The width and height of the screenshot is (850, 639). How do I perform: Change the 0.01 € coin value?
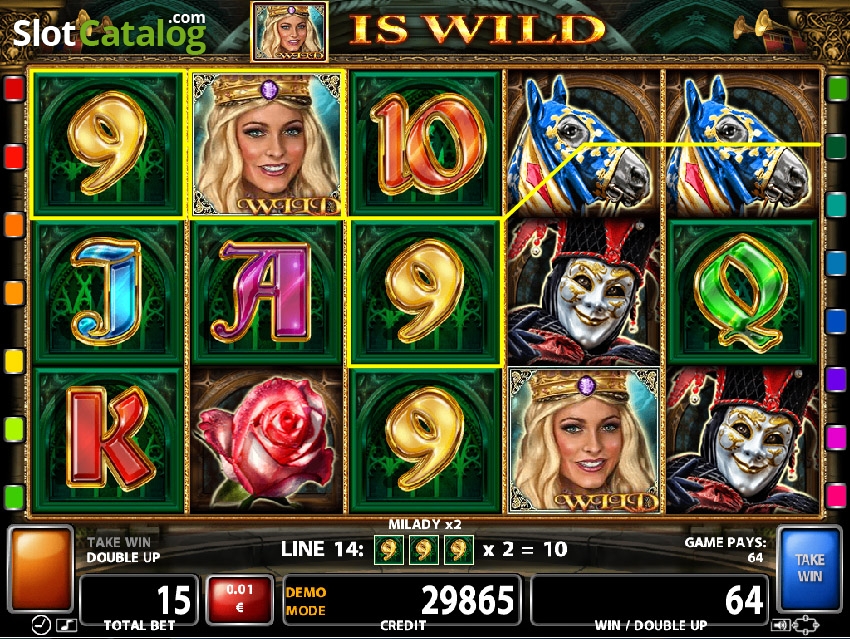(239, 599)
